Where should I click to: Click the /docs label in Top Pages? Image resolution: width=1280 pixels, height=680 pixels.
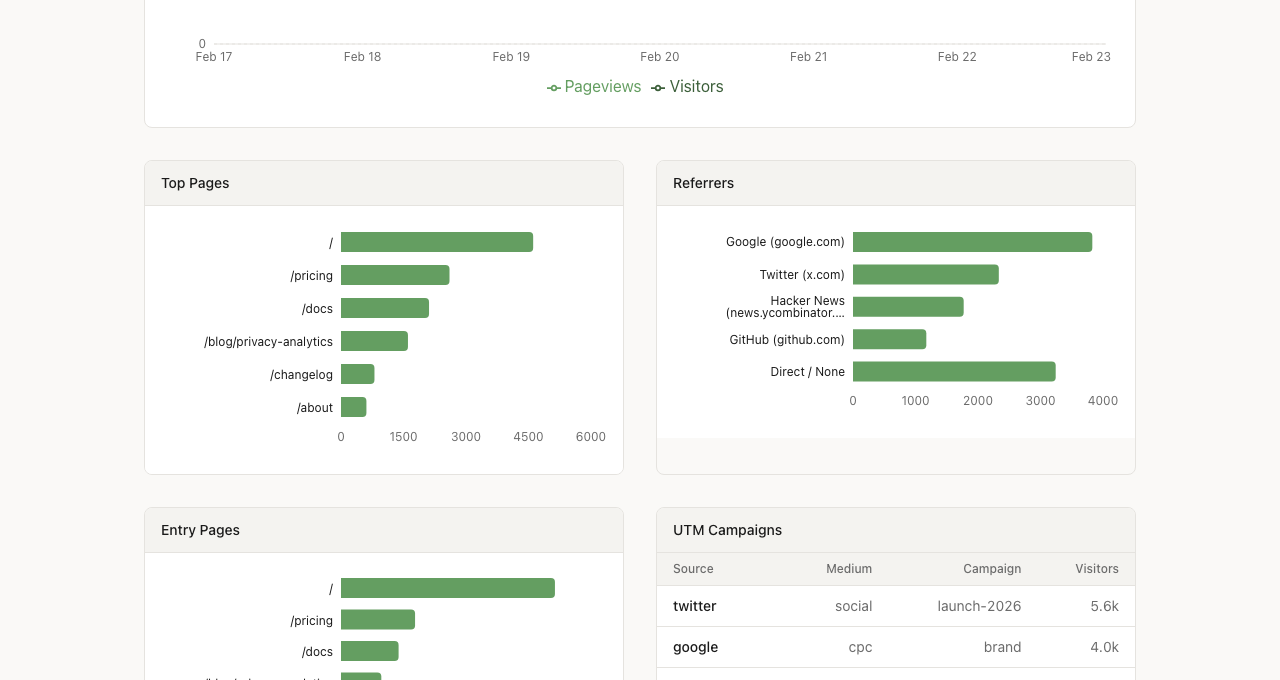click(x=318, y=309)
